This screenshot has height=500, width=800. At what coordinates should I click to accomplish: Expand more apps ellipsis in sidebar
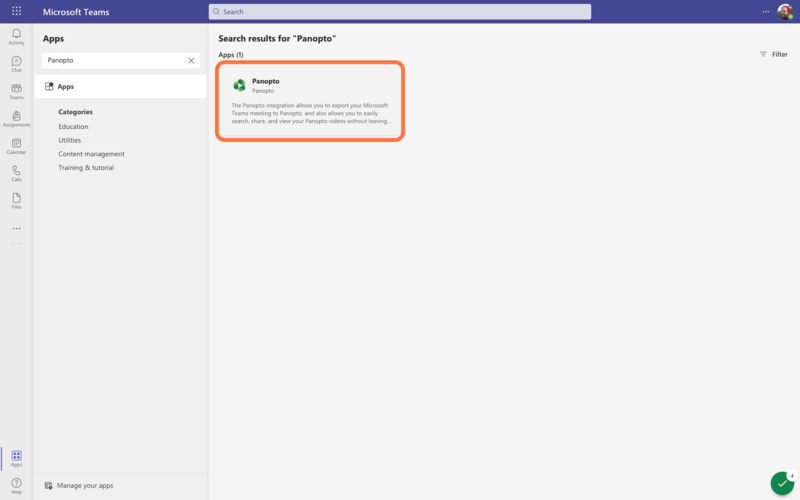coord(16,228)
